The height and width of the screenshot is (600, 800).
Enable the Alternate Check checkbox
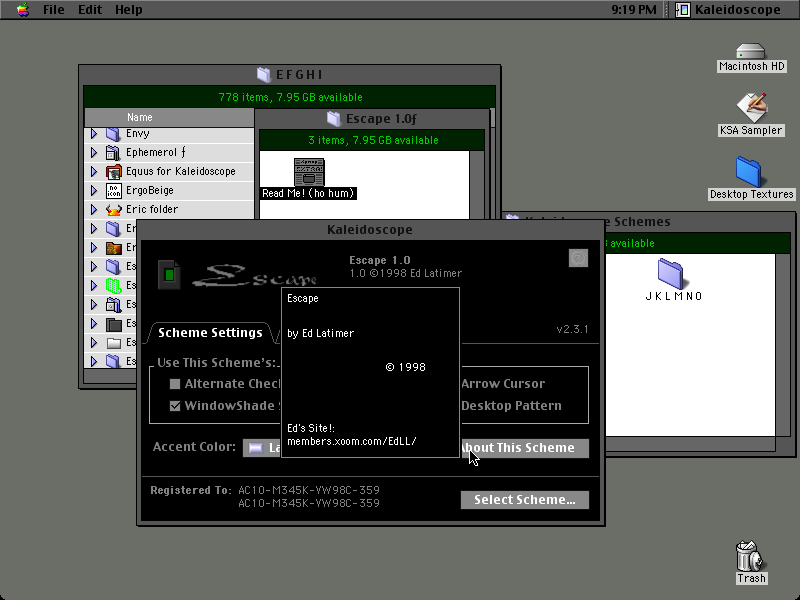175,384
